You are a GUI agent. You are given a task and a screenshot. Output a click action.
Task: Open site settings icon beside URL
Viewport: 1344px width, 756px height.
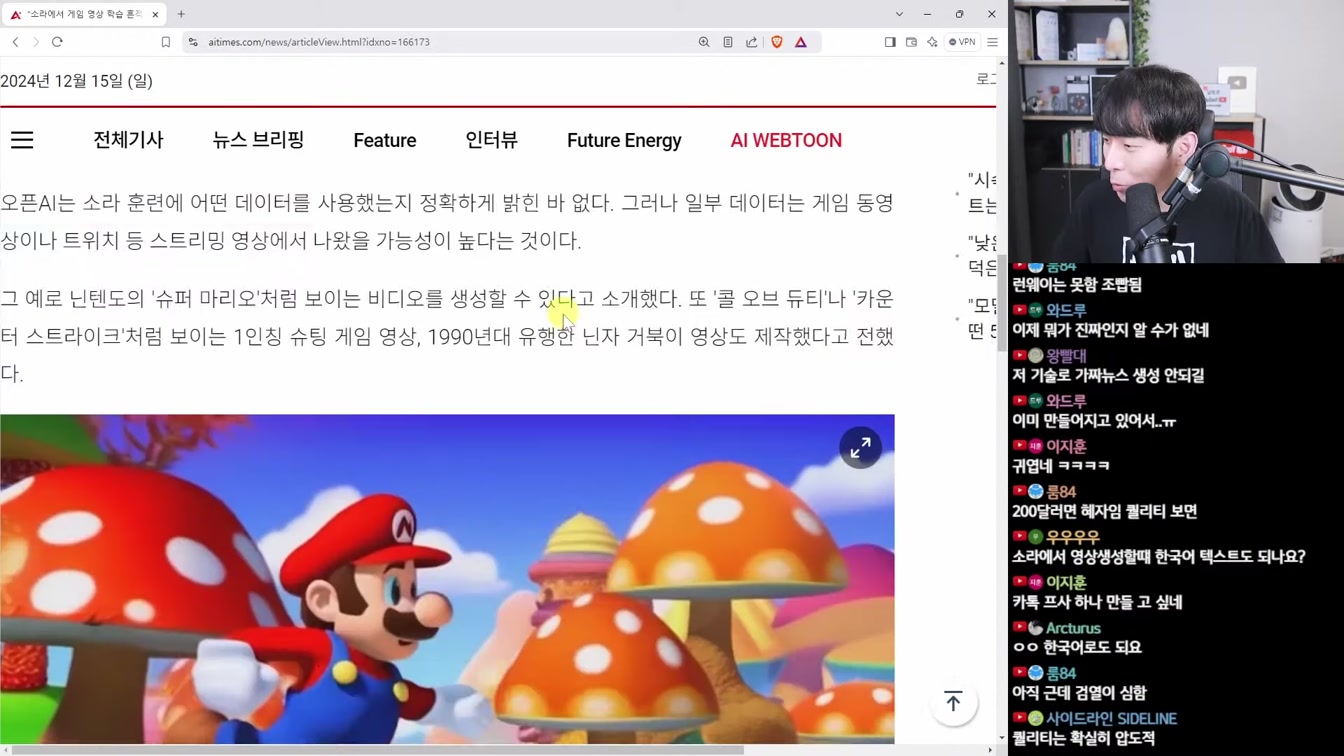coord(193,42)
